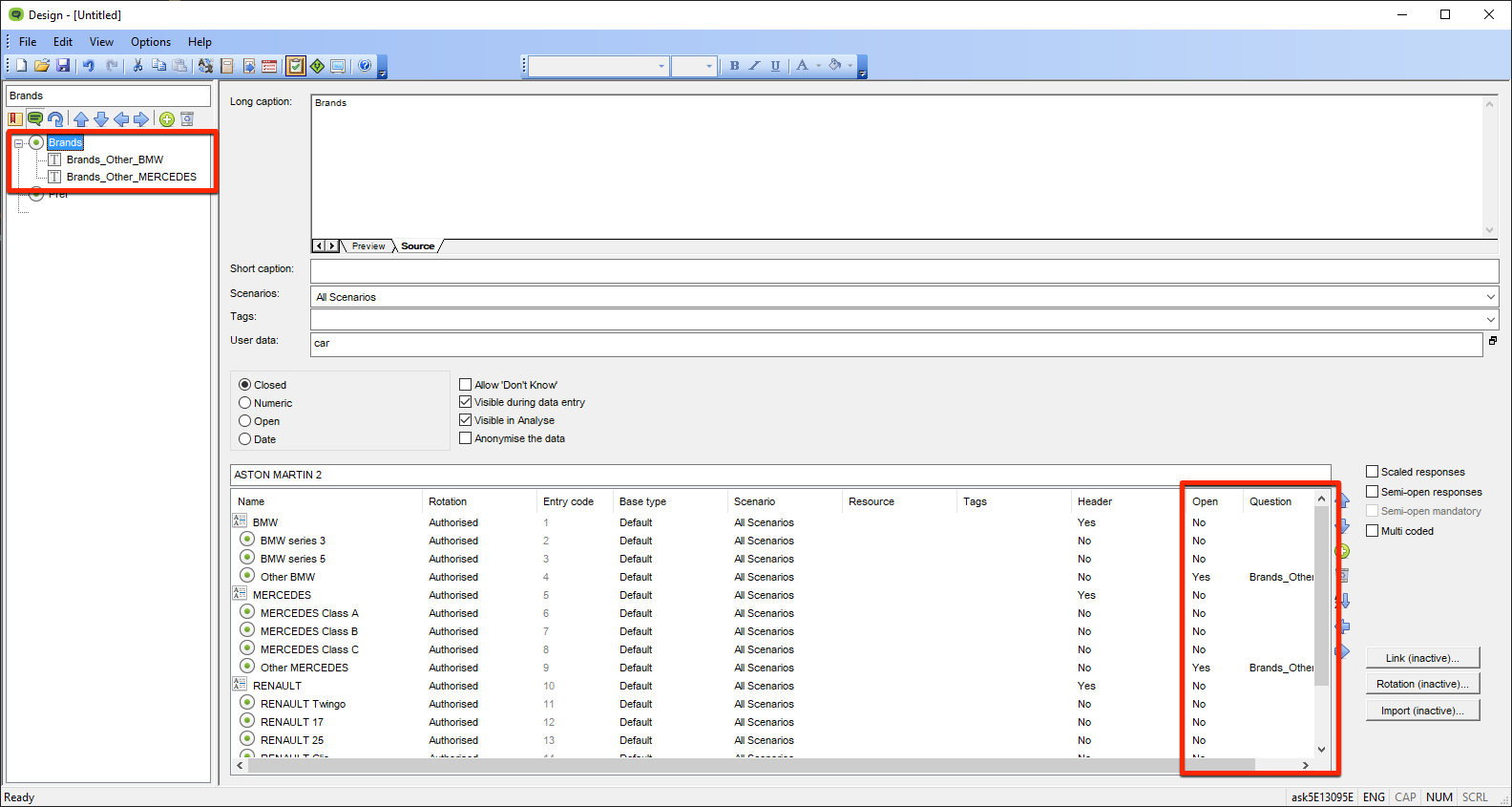The image size is (1512, 807).
Task: Move the question down with the tree's down arrow
Action: point(101,119)
